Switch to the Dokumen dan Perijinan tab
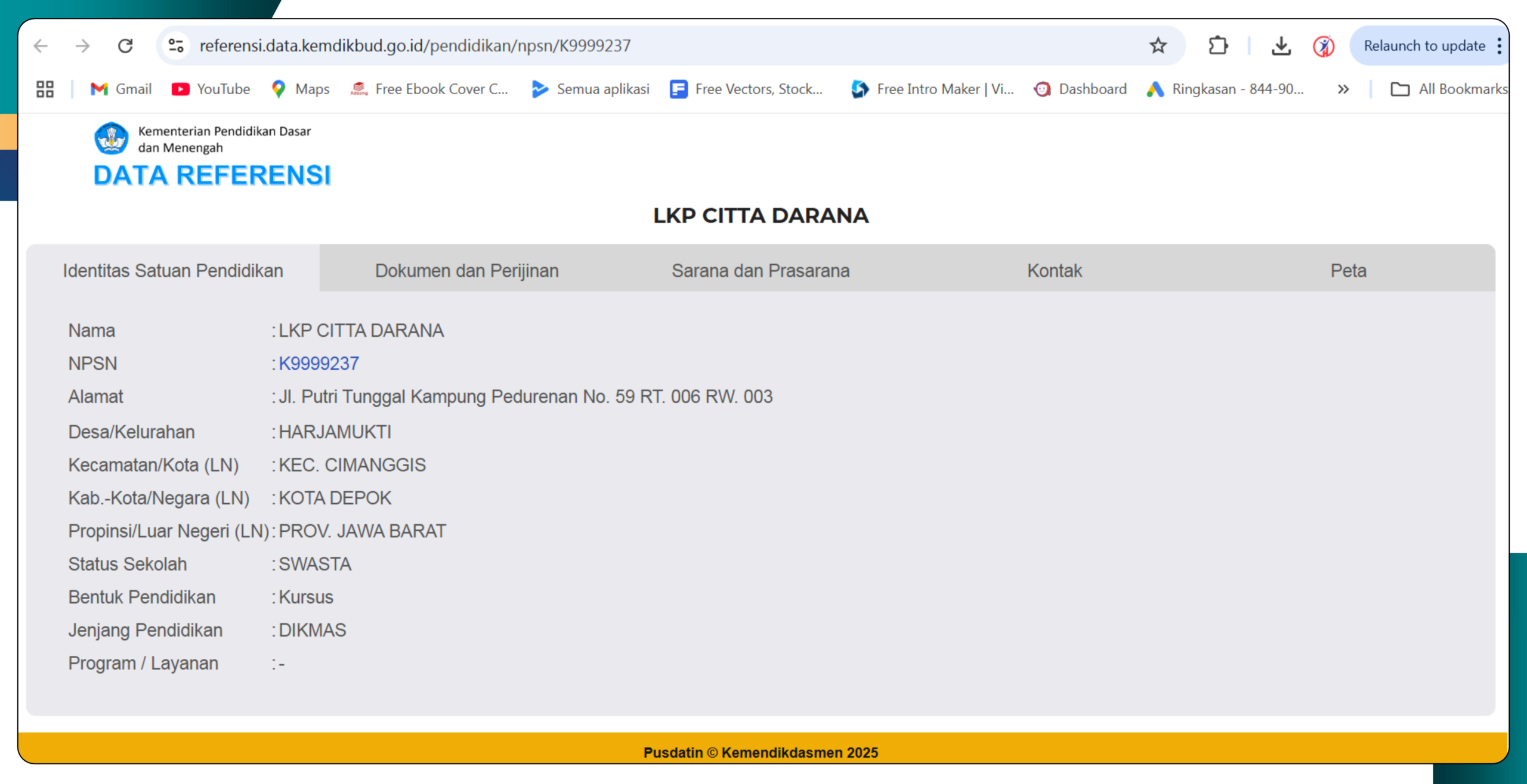Viewport: 1527px width, 784px height. [466, 271]
